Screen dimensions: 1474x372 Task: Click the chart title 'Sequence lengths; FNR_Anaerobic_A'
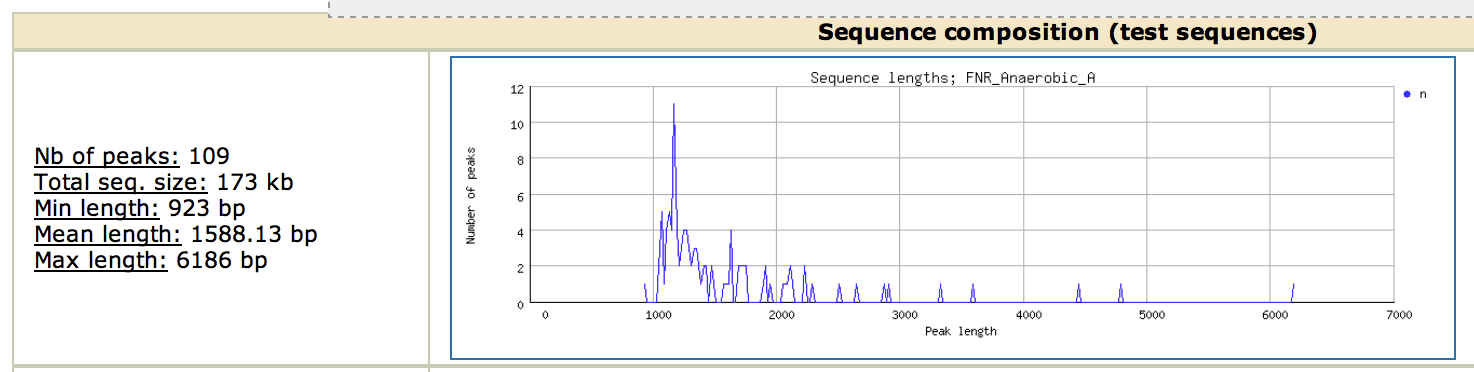coord(952,77)
